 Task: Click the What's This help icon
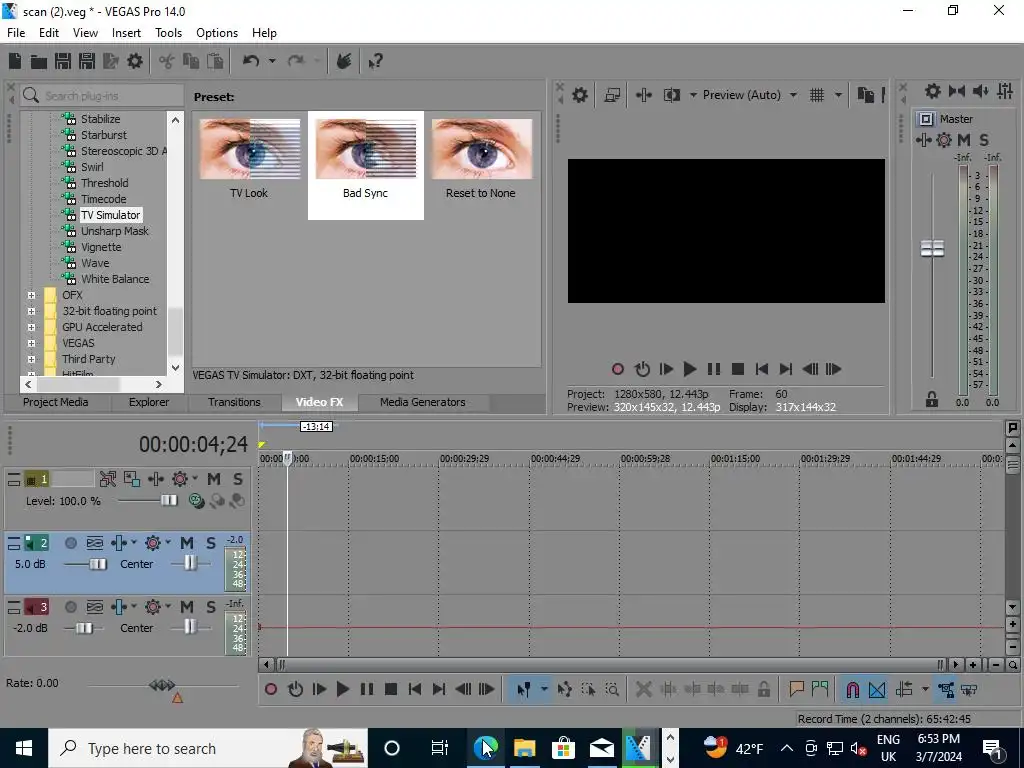click(x=375, y=61)
